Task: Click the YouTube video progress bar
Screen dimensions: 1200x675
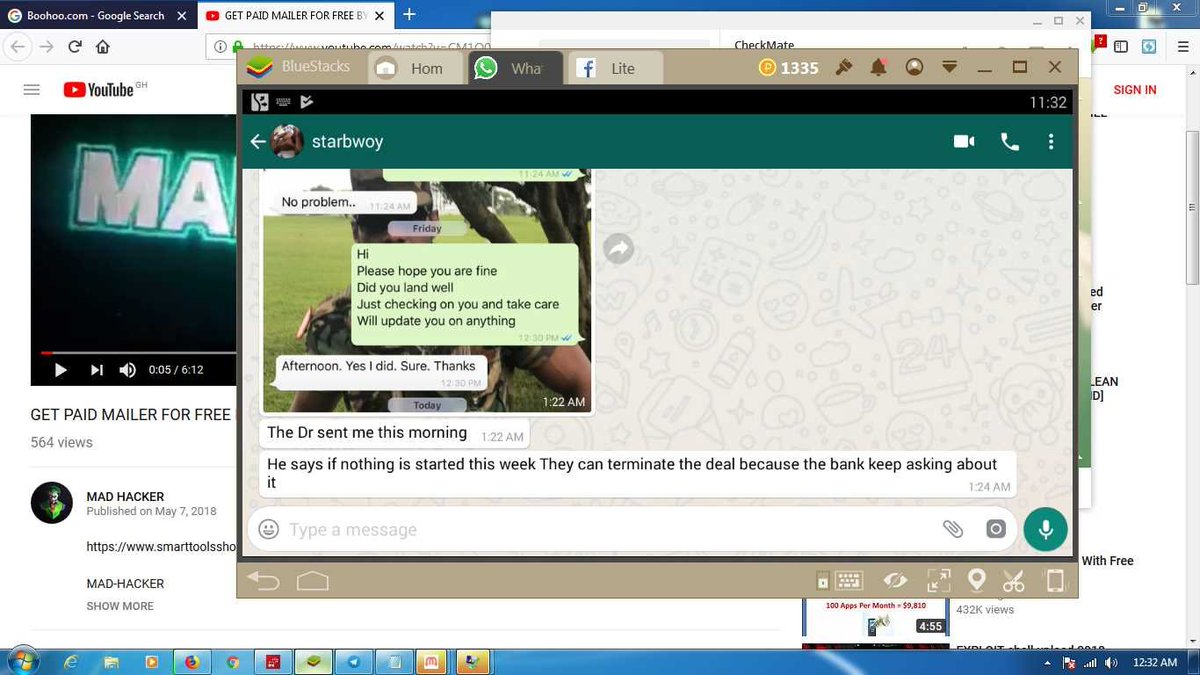Action: pyautogui.click(x=135, y=353)
